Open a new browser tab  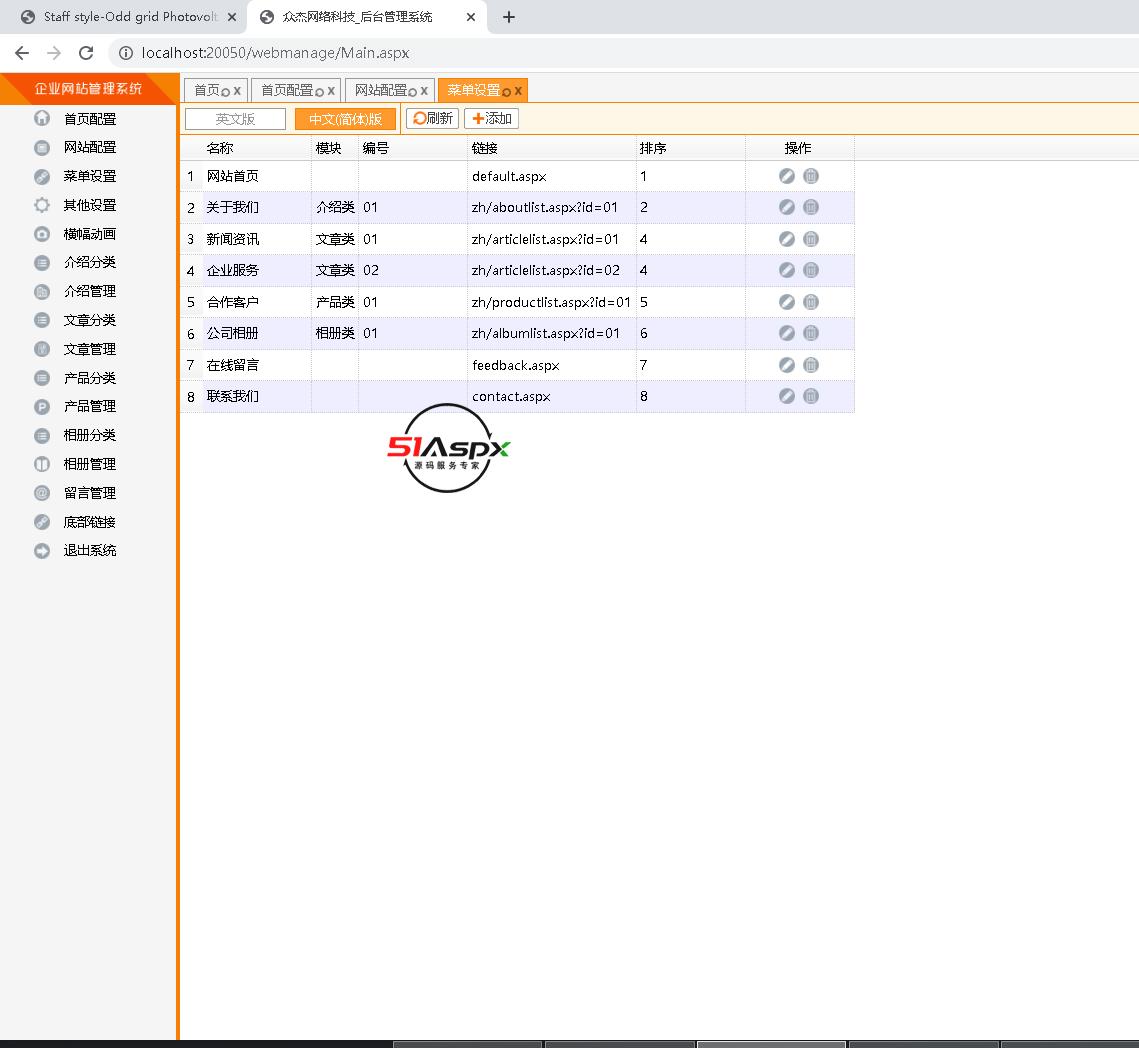509,17
